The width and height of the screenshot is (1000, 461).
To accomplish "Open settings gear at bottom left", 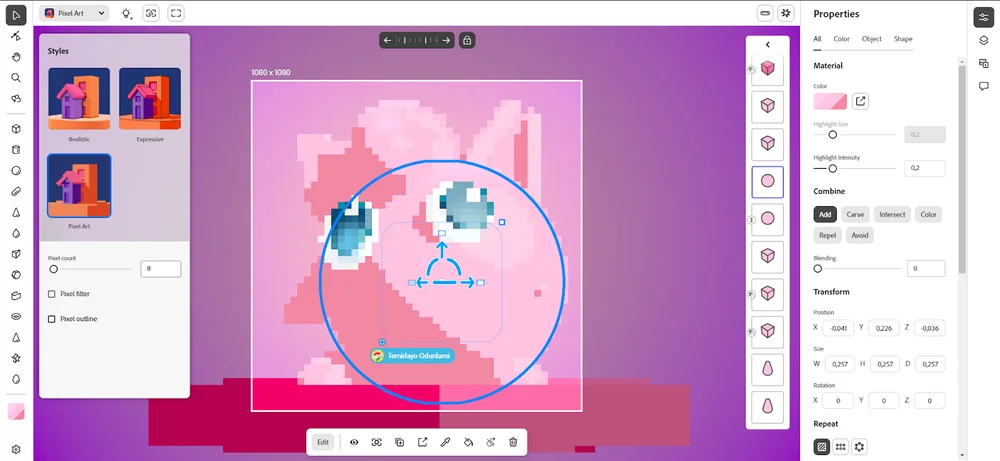I will pyautogui.click(x=16, y=450).
